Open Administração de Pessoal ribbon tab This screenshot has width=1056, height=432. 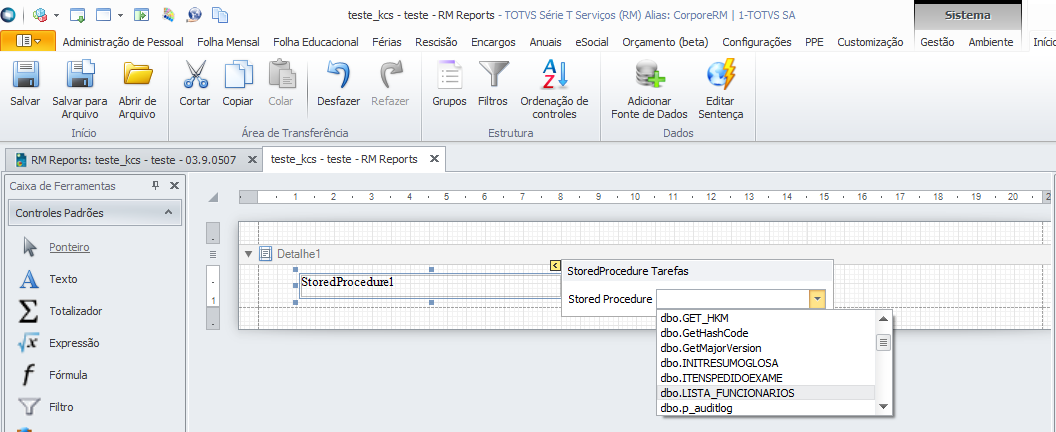[x=123, y=42]
